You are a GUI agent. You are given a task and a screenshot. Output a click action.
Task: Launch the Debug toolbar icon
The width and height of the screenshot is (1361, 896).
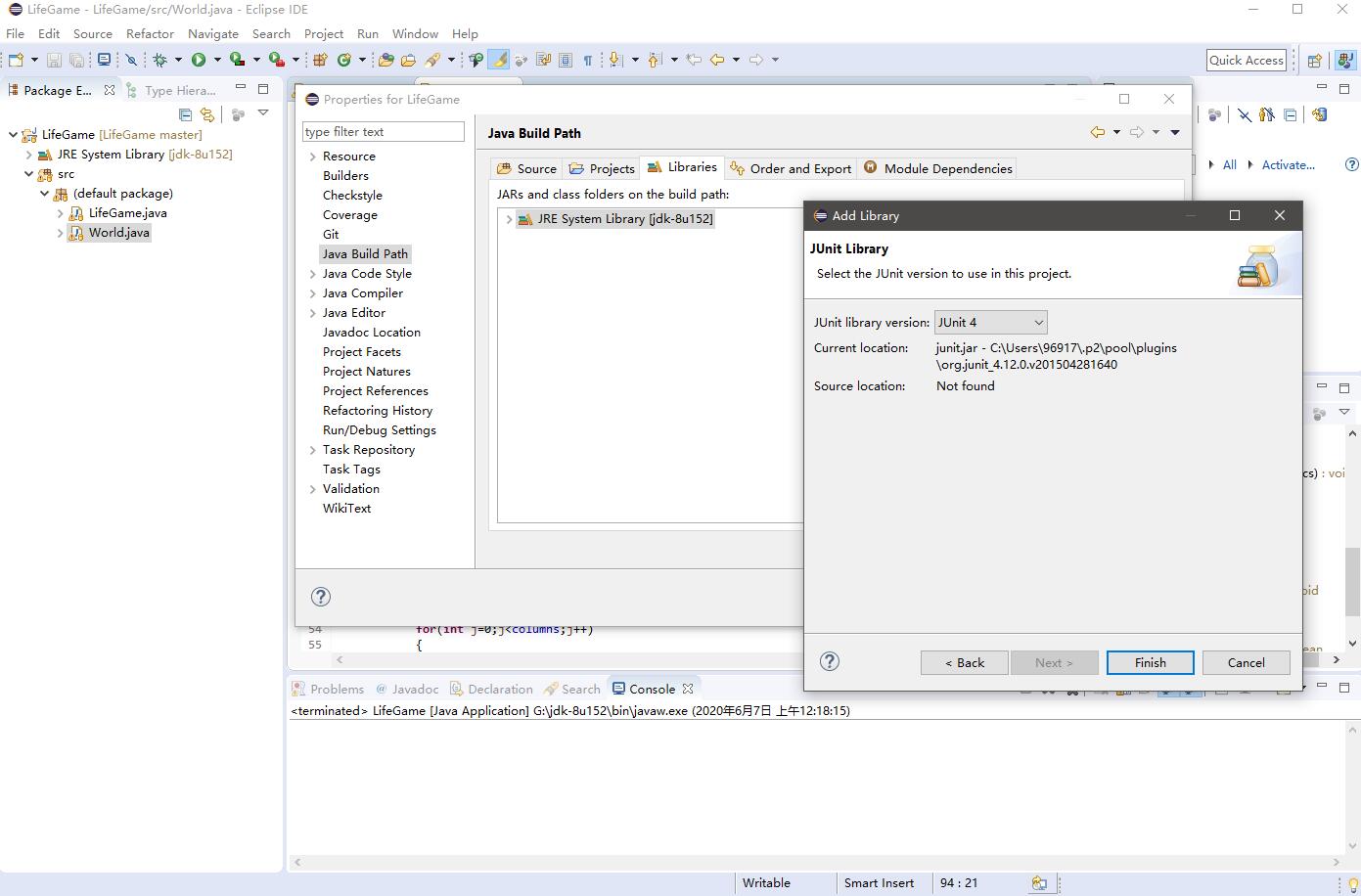159,60
